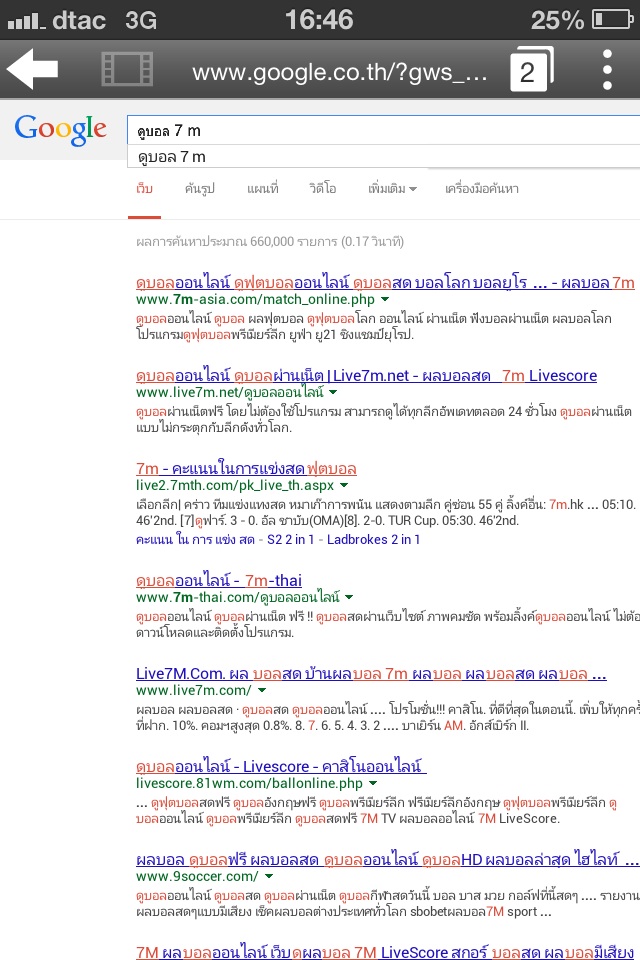Focus the URL bar www.google.co.th
The height and width of the screenshot is (960, 640).
click(339, 72)
